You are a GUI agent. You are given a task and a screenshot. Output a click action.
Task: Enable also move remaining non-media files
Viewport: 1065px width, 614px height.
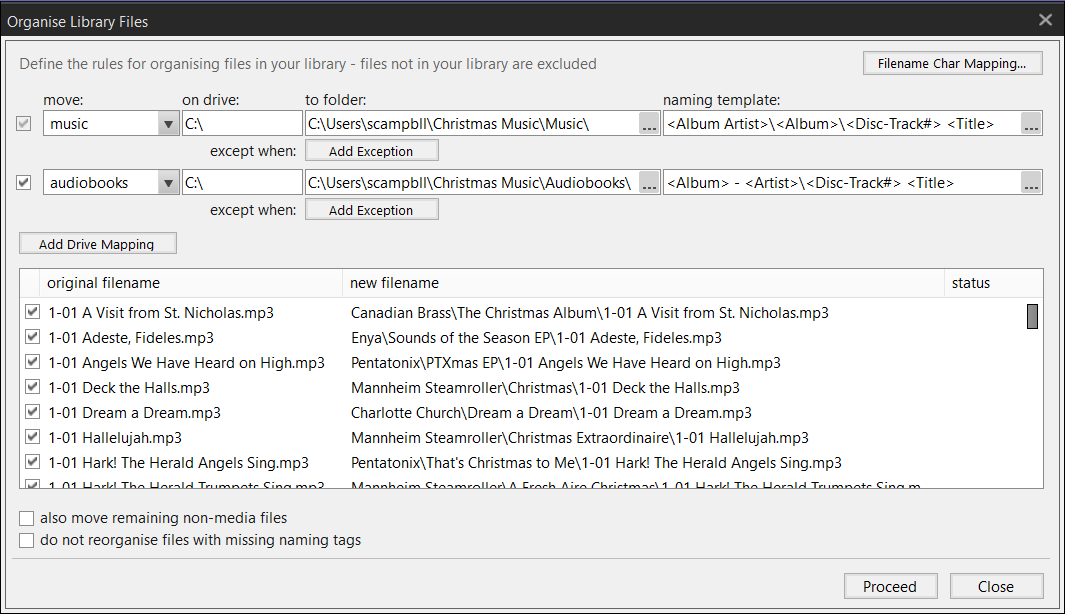[27, 519]
